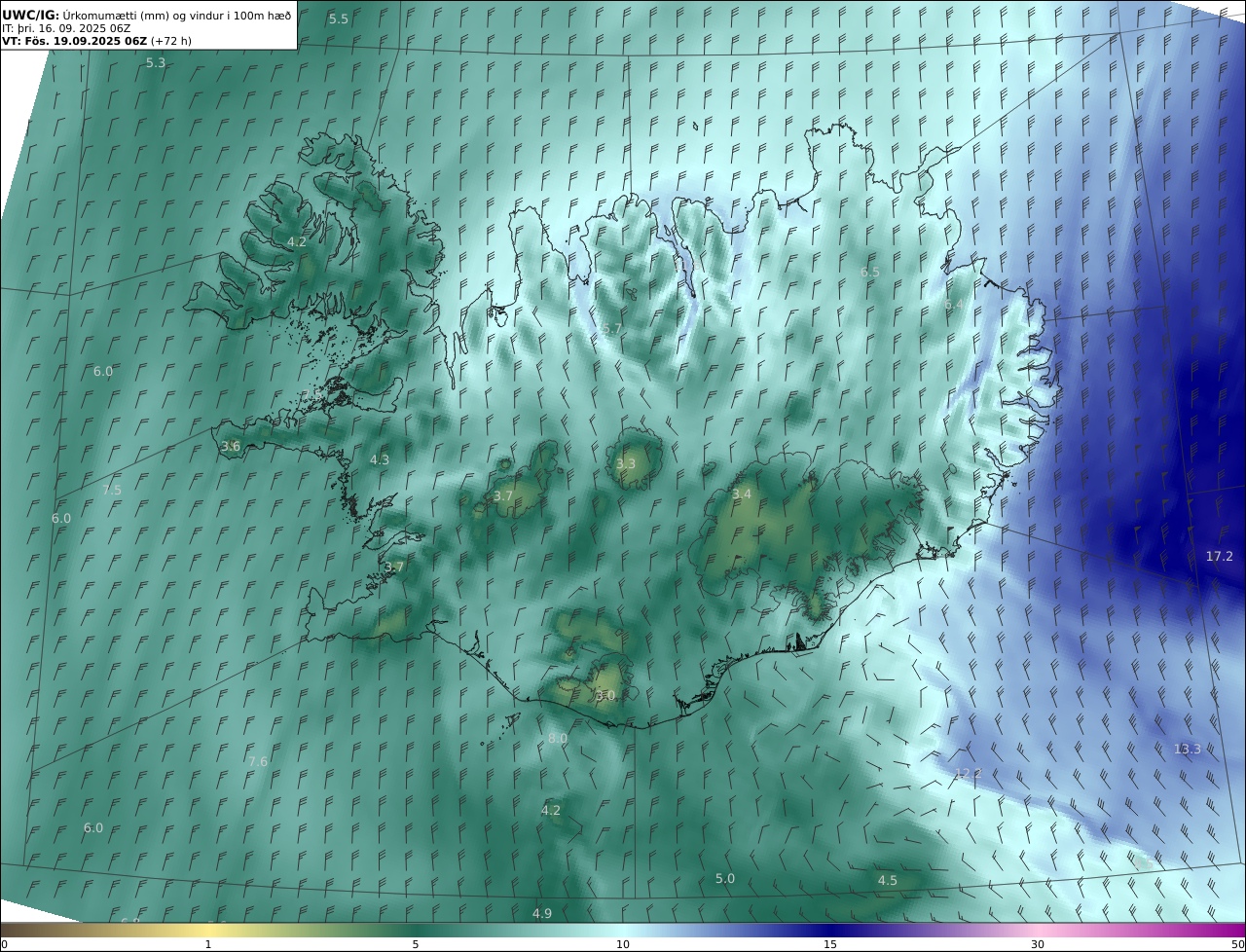This screenshot has height=952, width=1246.
Task: Click the "8.0" value label on the map
Action: [558, 739]
